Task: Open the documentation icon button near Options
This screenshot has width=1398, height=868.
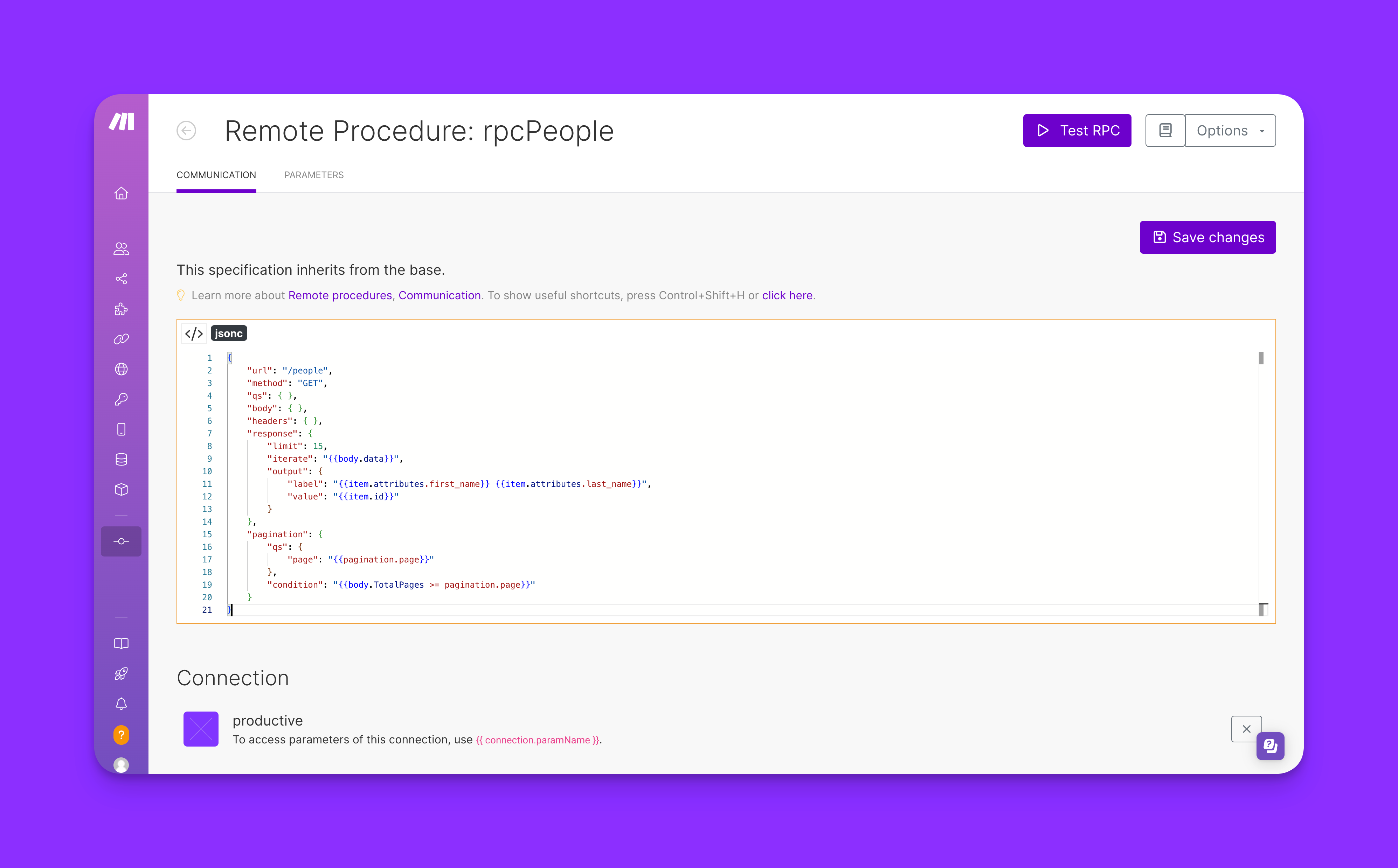Action: pyautogui.click(x=1165, y=131)
